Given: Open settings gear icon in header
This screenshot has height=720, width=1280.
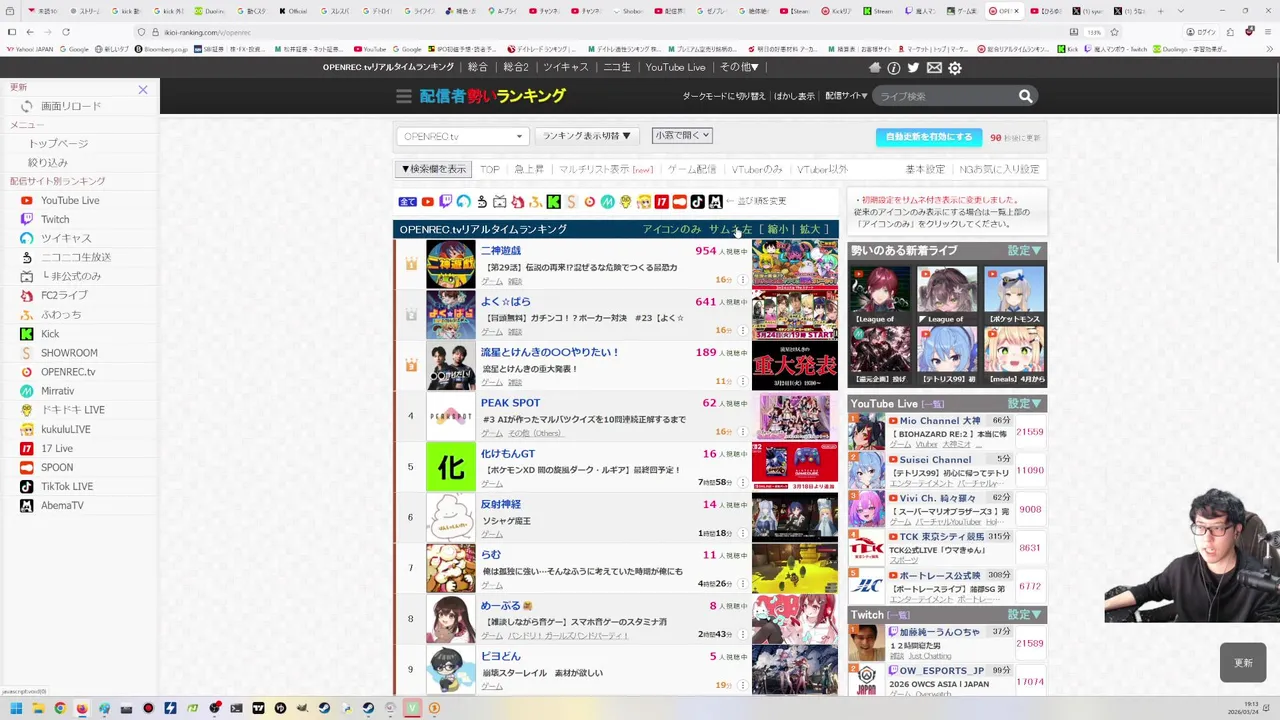Looking at the screenshot, I should tap(955, 68).
